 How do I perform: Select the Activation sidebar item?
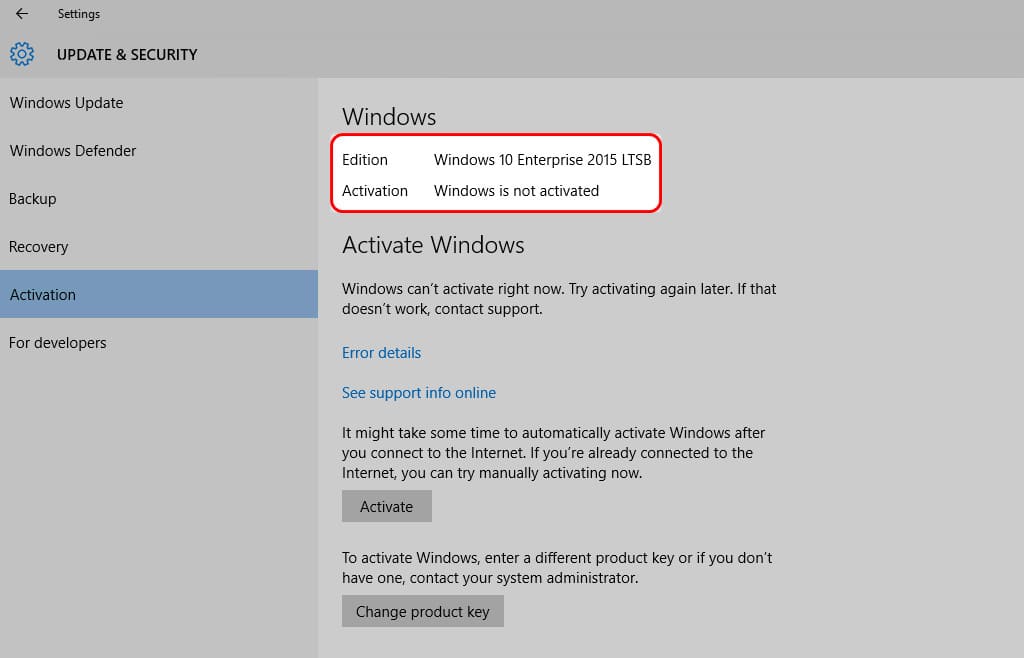(159, 294)
